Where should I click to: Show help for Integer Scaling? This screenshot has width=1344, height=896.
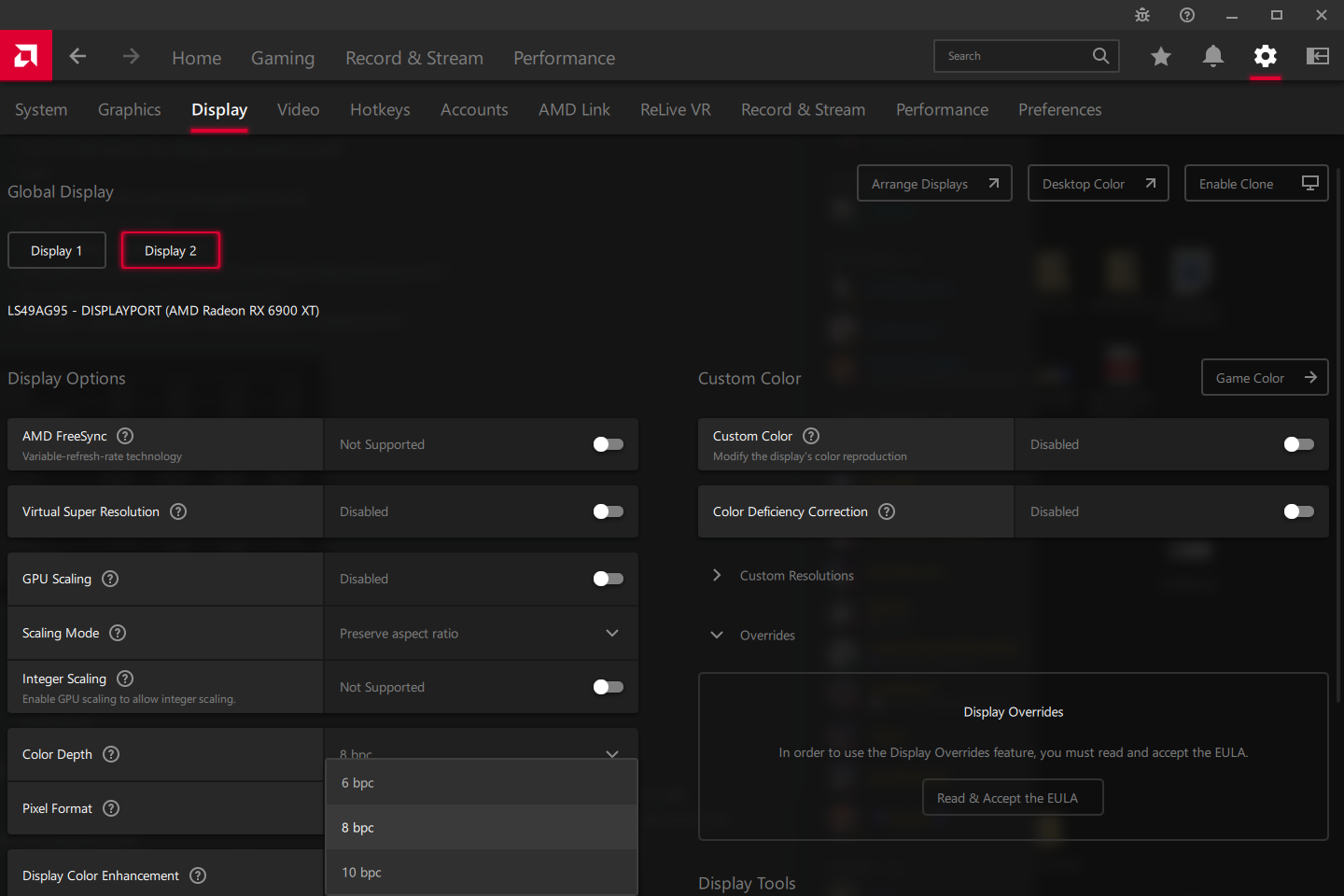[x=125, y=679]
